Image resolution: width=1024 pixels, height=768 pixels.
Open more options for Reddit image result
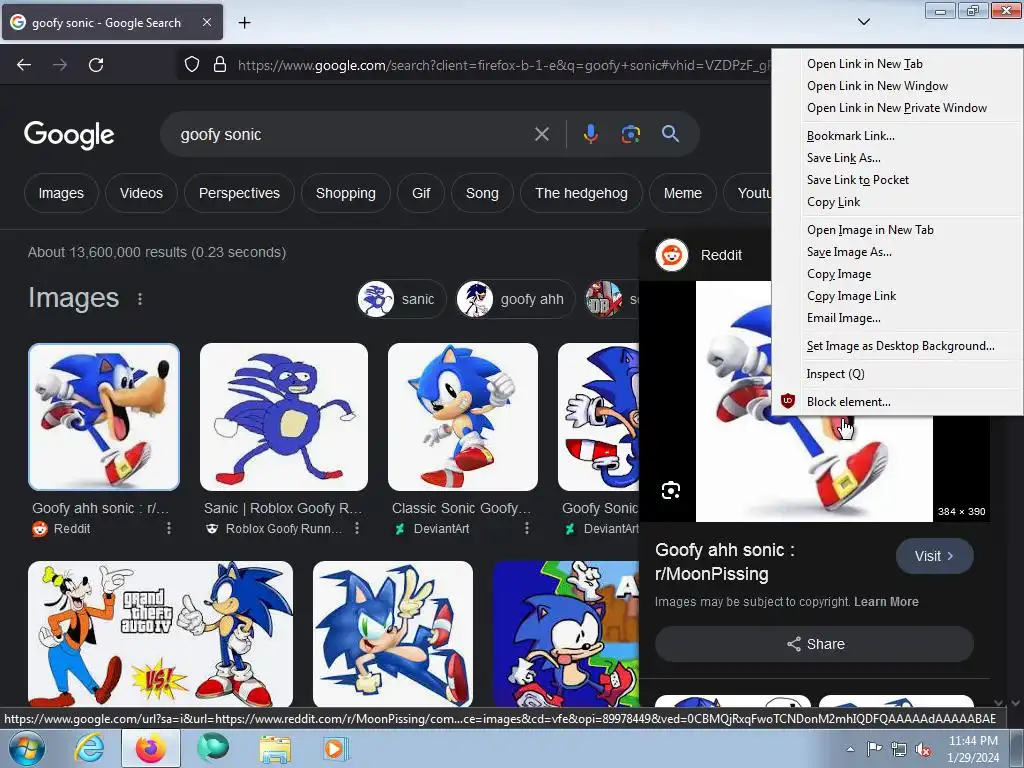pos(169,528)
